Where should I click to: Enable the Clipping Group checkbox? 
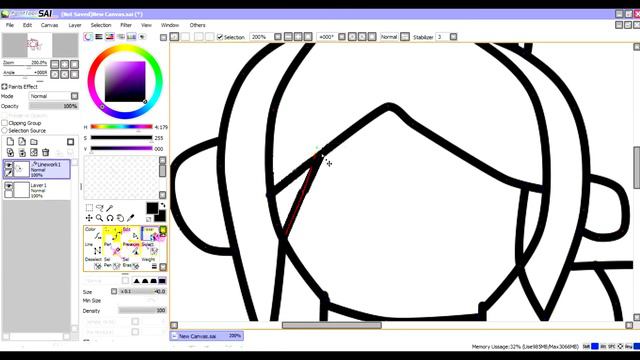tap(4, 123)
